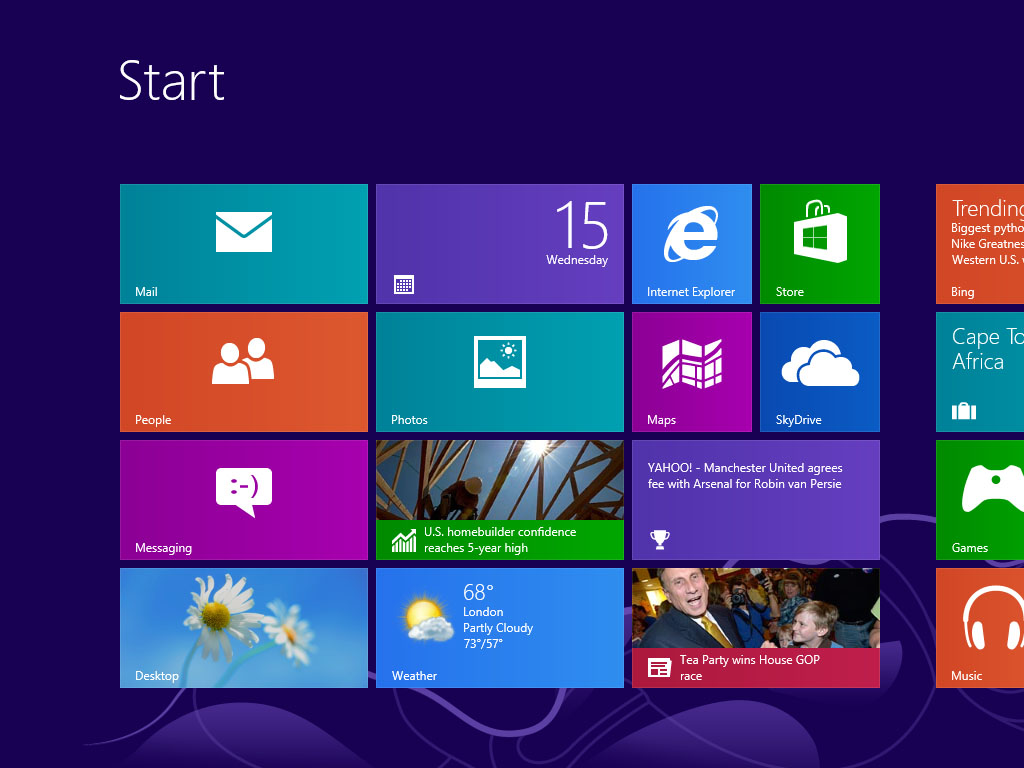Launch Internet Explorer from its tile
This screenshot has width=1024, height=768.
click(x=691, y=243)
